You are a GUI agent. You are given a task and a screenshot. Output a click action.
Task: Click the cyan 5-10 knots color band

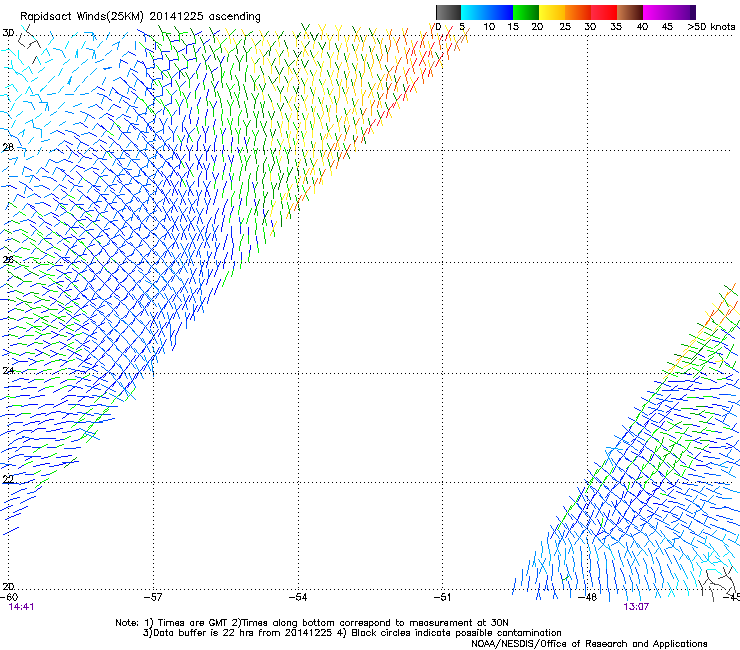(474, 12)
